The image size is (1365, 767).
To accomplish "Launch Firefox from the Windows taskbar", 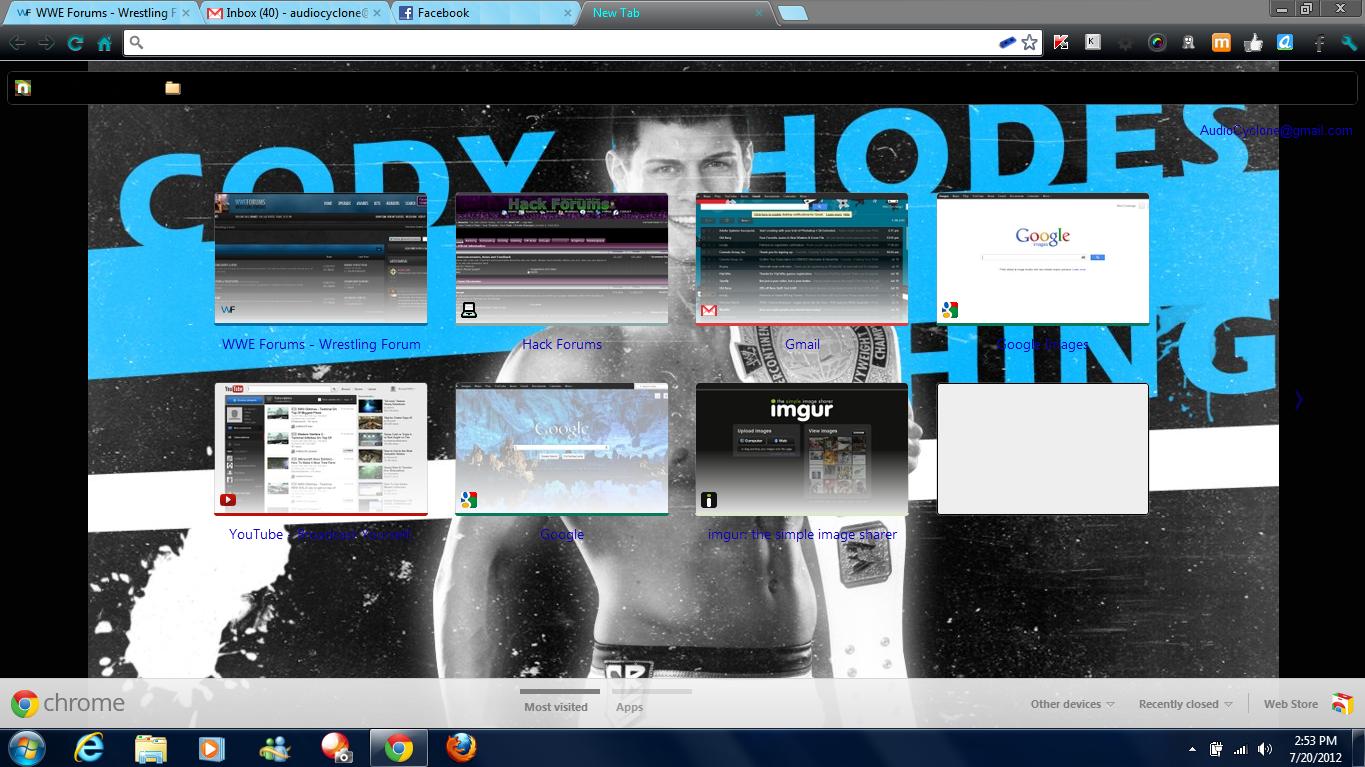I will (x=460, y=747).
